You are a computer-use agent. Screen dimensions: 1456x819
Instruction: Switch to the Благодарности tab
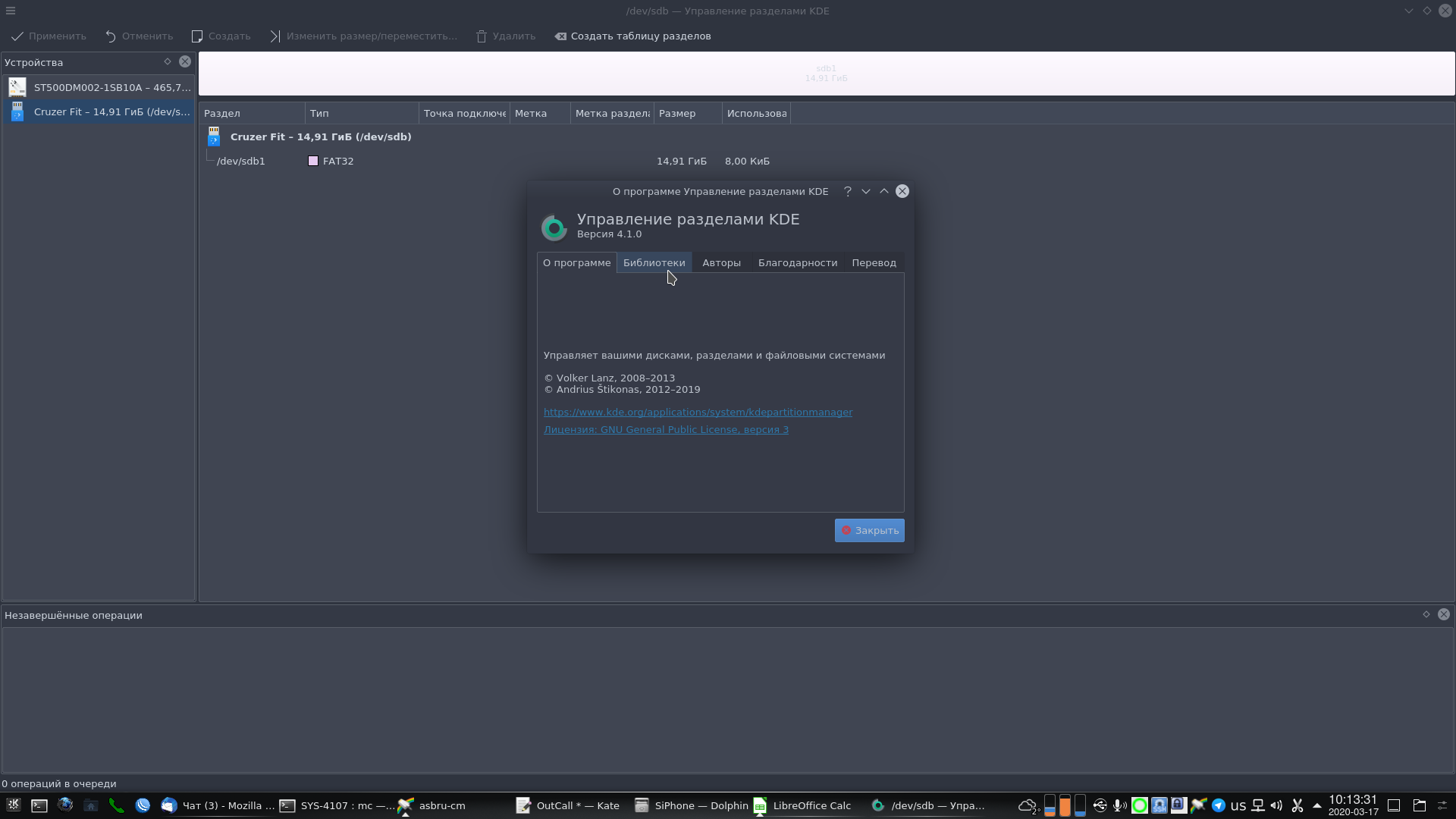(798, 262)
